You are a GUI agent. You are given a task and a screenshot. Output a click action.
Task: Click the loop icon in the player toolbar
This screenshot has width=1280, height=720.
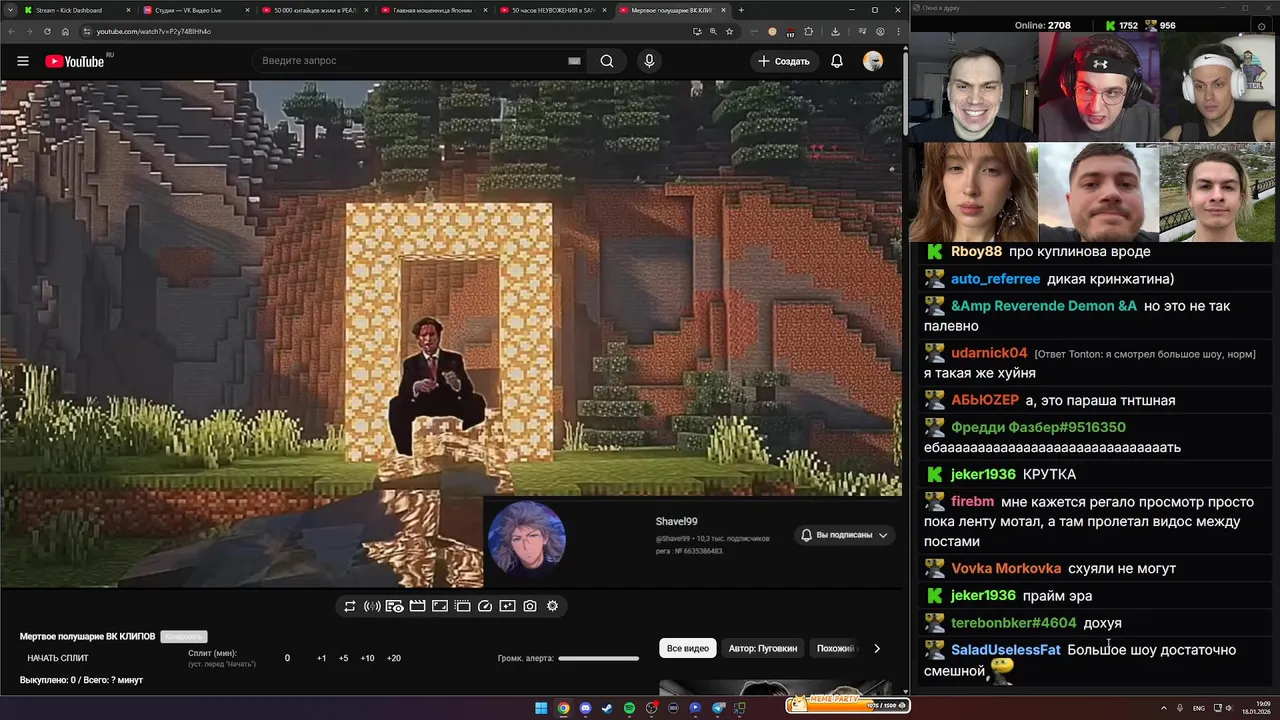[350, 606]
